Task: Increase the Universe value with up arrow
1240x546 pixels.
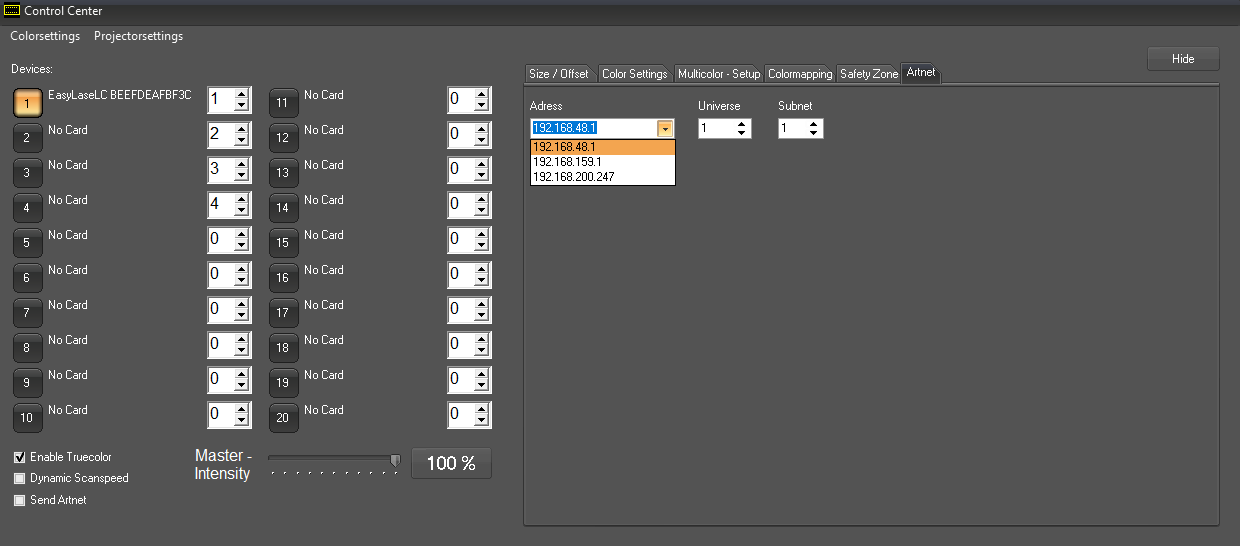Action: [741, 124]
